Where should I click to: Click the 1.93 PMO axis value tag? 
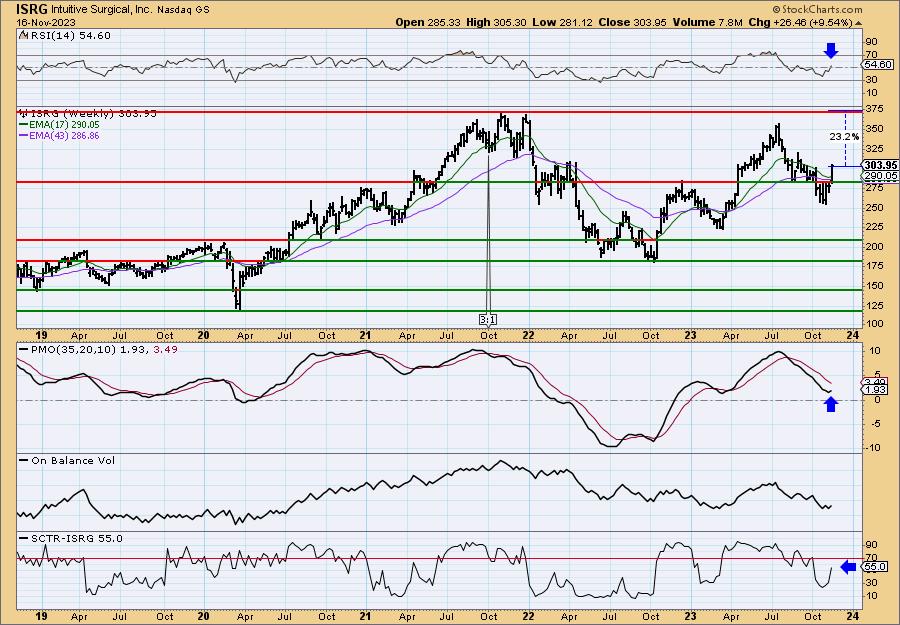[875, 390]
